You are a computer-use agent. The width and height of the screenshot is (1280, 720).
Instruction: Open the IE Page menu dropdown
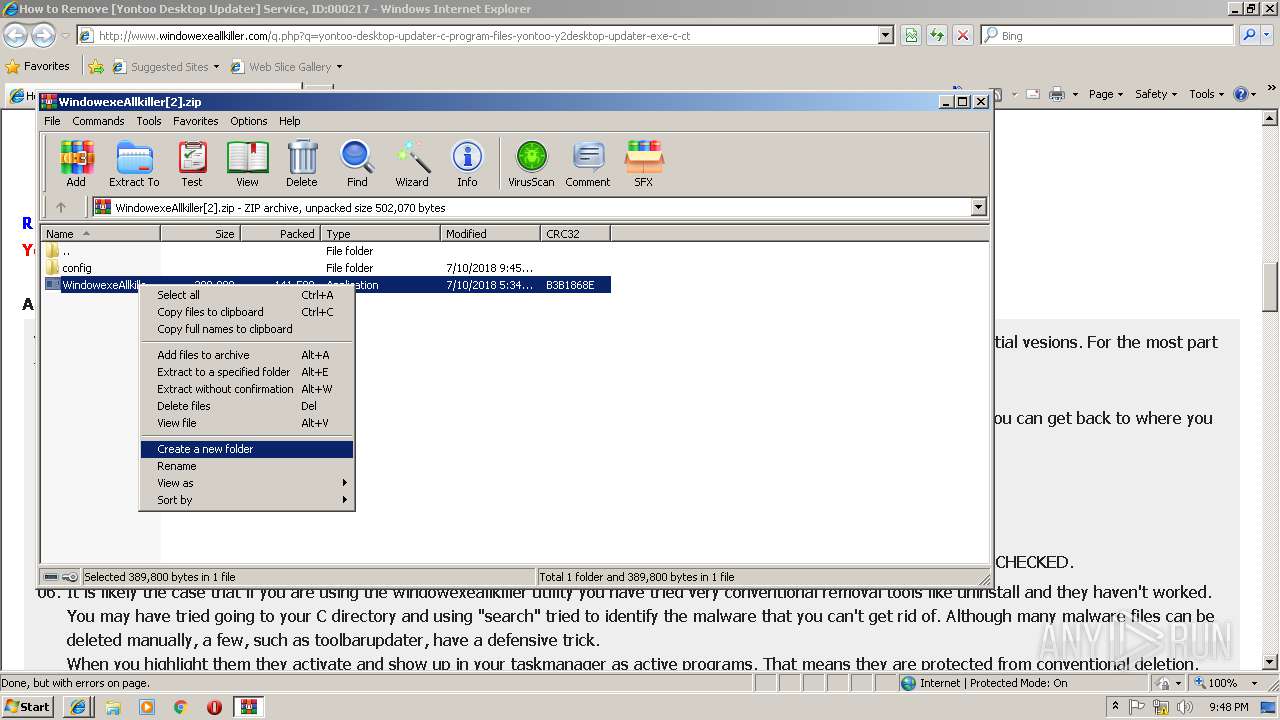pos(1106,94)
